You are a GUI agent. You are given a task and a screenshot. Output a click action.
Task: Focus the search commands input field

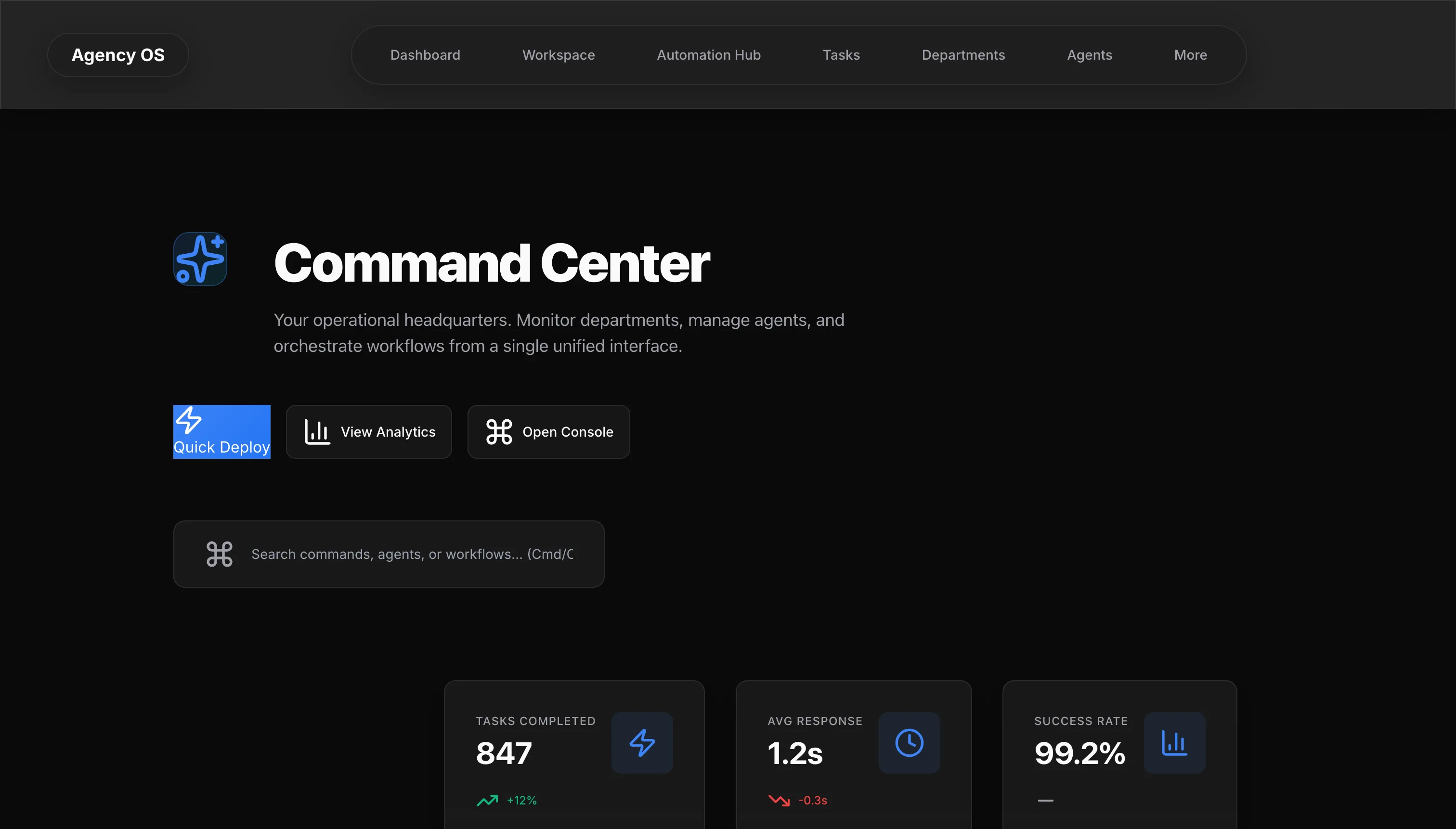click(x=412, y=554)
